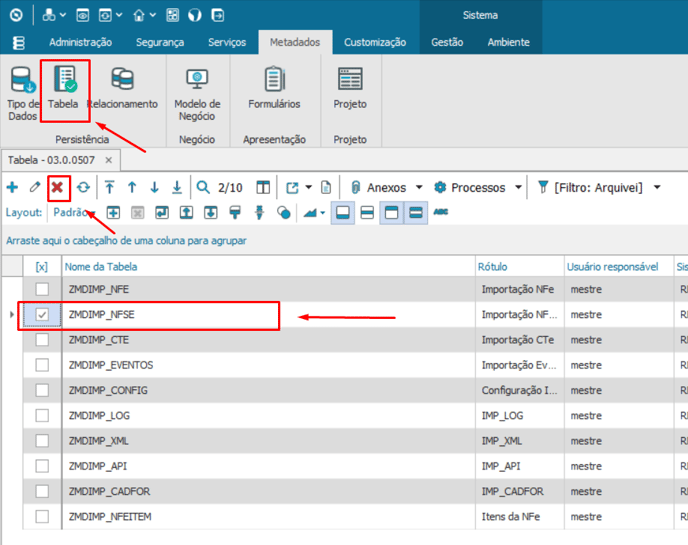Screen dimensions: 688x545
Task: Expand the network modules icon dropdown in title bar
Action: (x=63, y=15)
